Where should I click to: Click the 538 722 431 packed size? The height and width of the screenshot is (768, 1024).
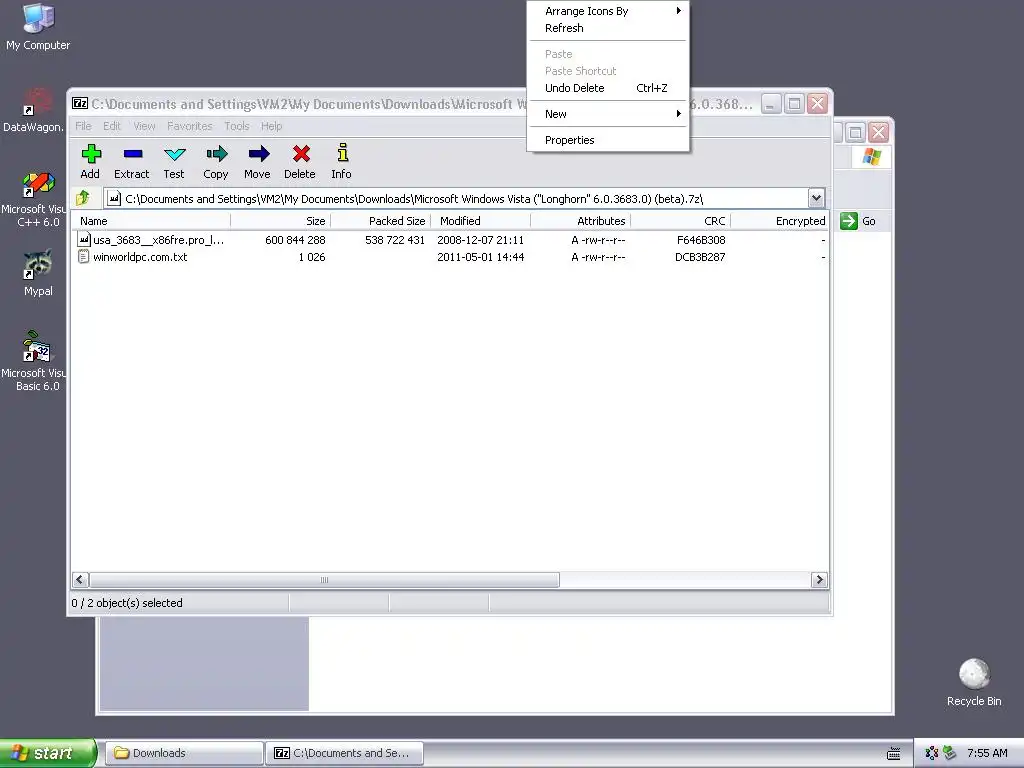(x=395, y=240)
